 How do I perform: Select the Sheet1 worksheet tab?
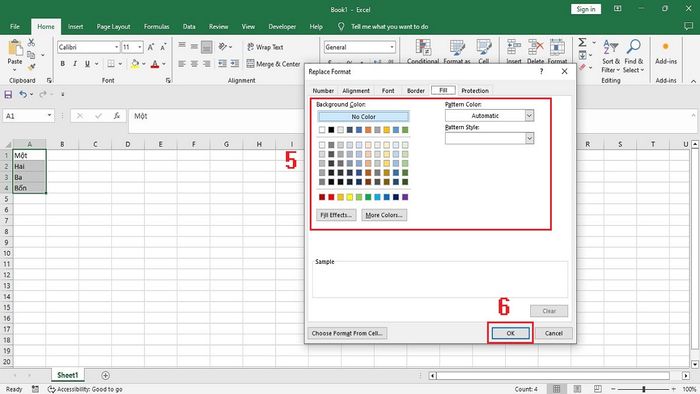67,375
